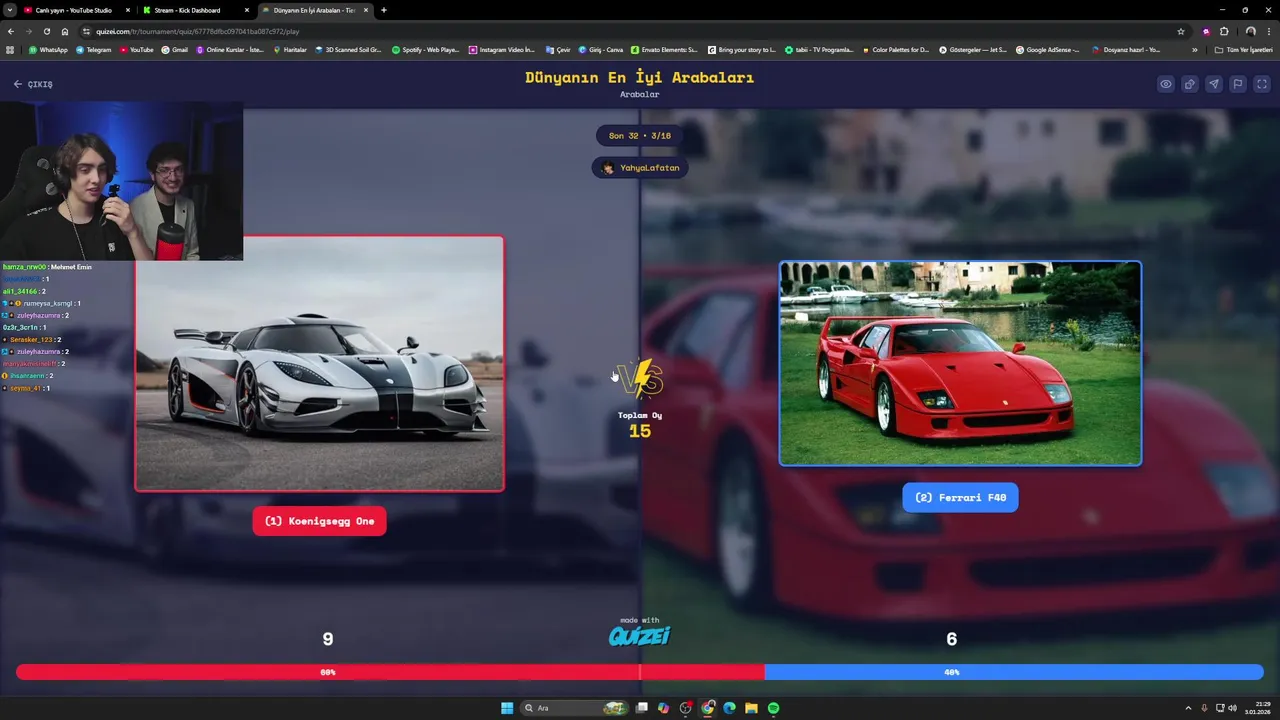Open the taskbar volume speaker icon
Image resolution: width=1280 pixels, height=720 pixels.
pos(1232,708)
